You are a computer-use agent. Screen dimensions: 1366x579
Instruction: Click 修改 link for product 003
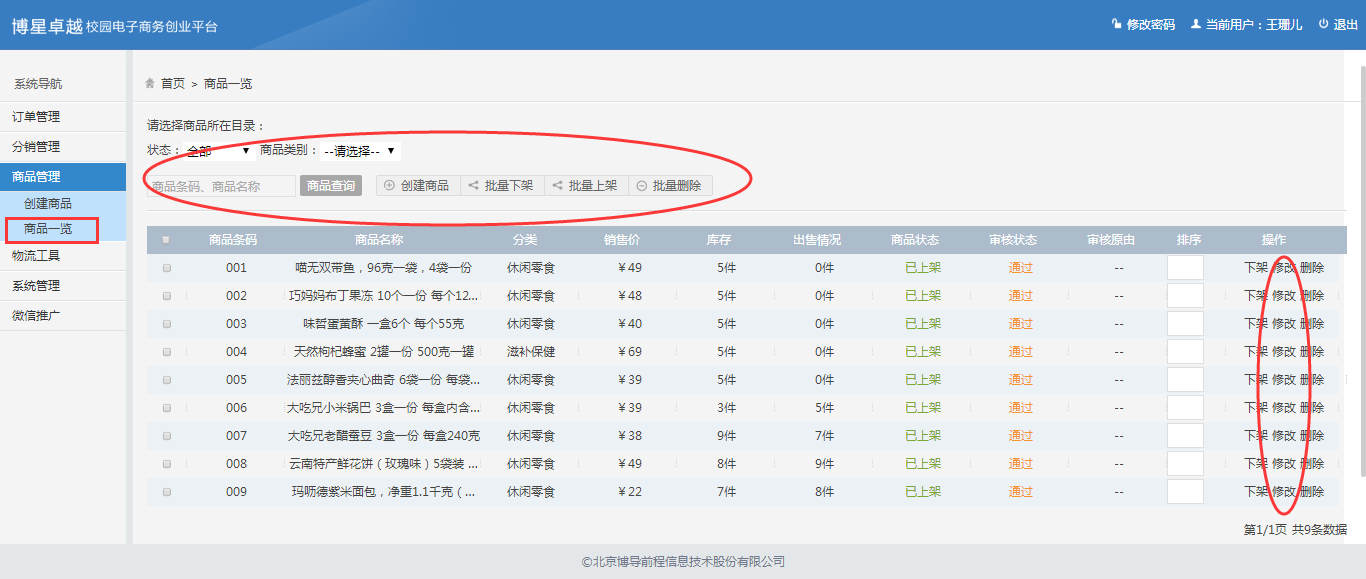pos(1283,324)
